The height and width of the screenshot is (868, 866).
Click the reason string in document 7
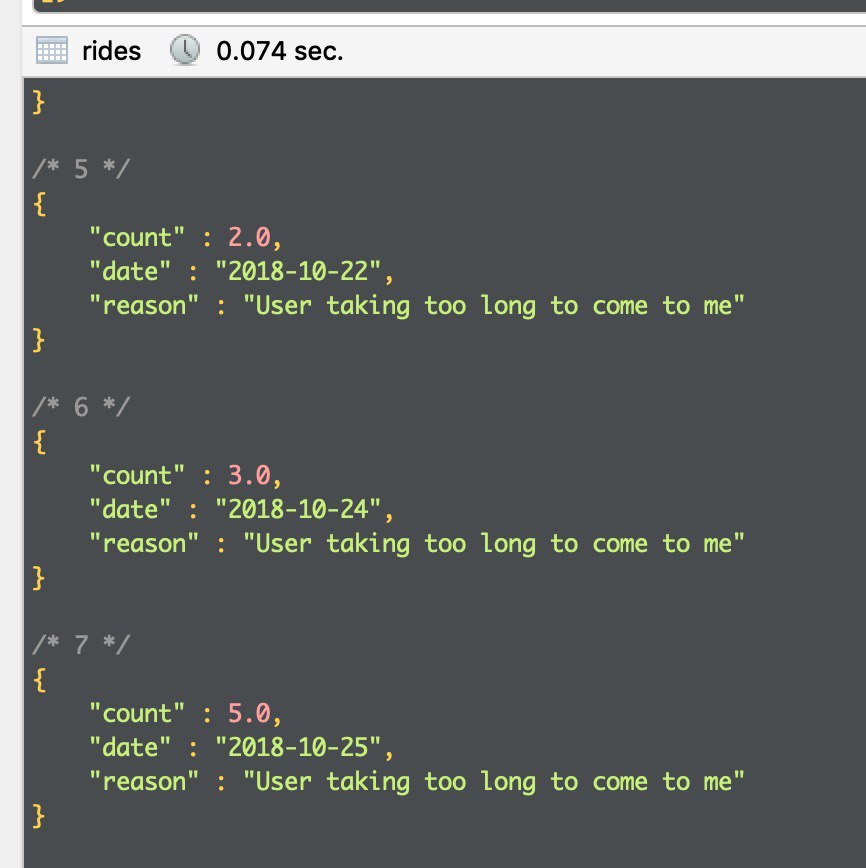pyautogui.click(x=495, y=781)
